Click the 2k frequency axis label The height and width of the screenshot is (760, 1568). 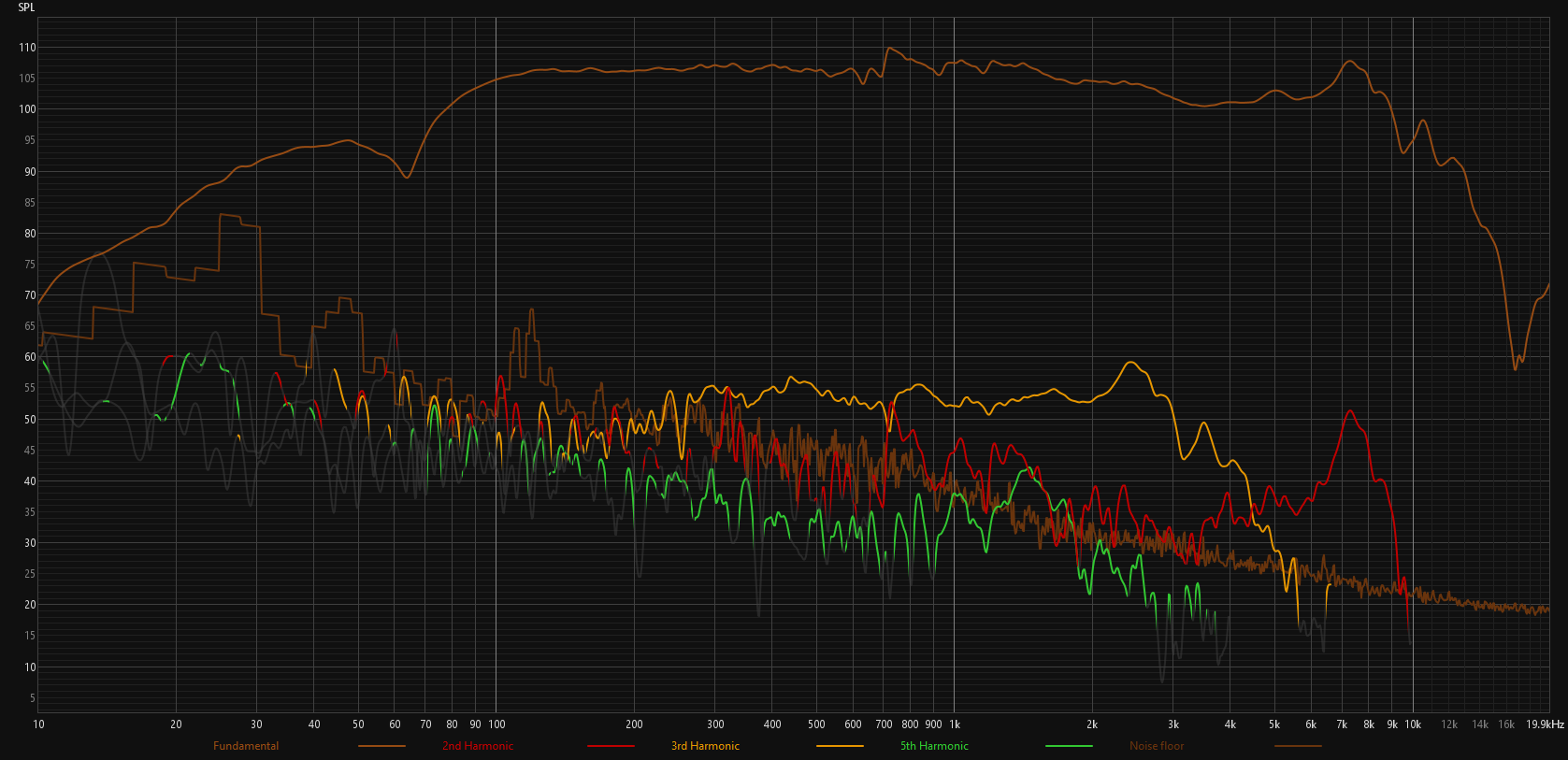[1092, 724]
